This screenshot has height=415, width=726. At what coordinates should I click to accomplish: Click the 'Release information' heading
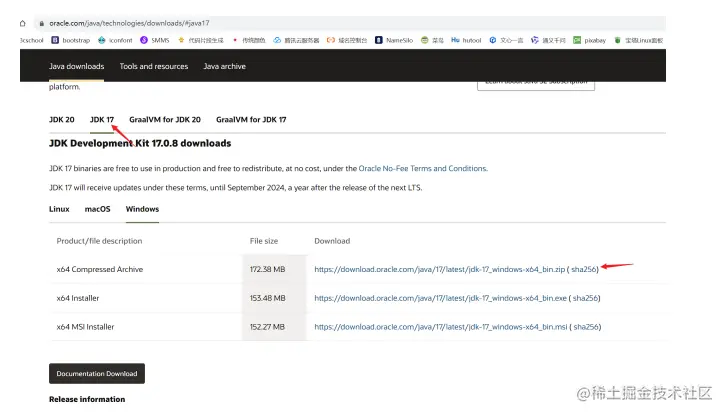[87, 399]
